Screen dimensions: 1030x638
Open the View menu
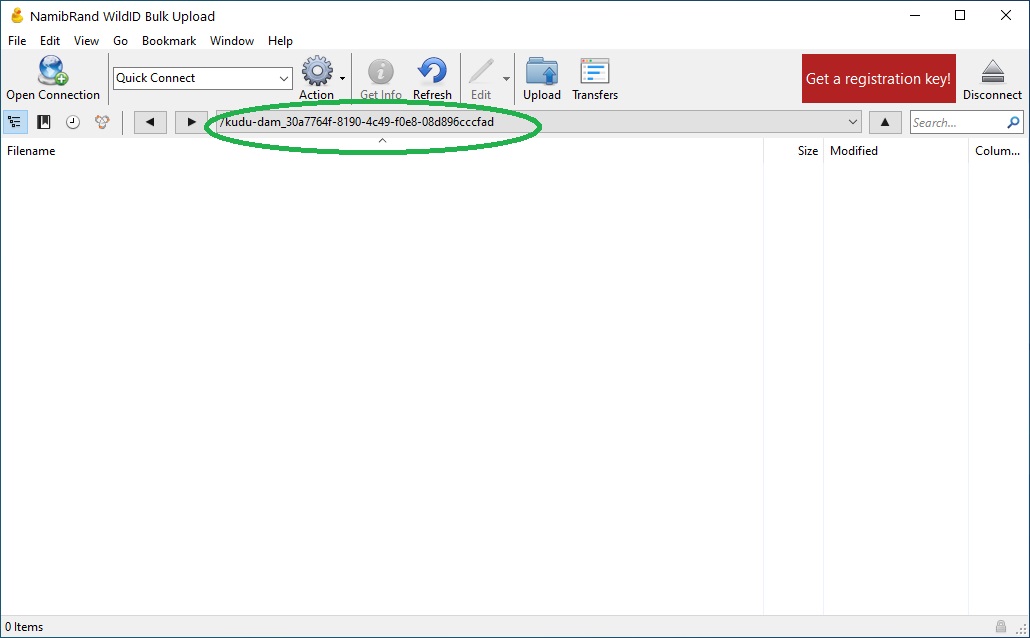point(86,41)
